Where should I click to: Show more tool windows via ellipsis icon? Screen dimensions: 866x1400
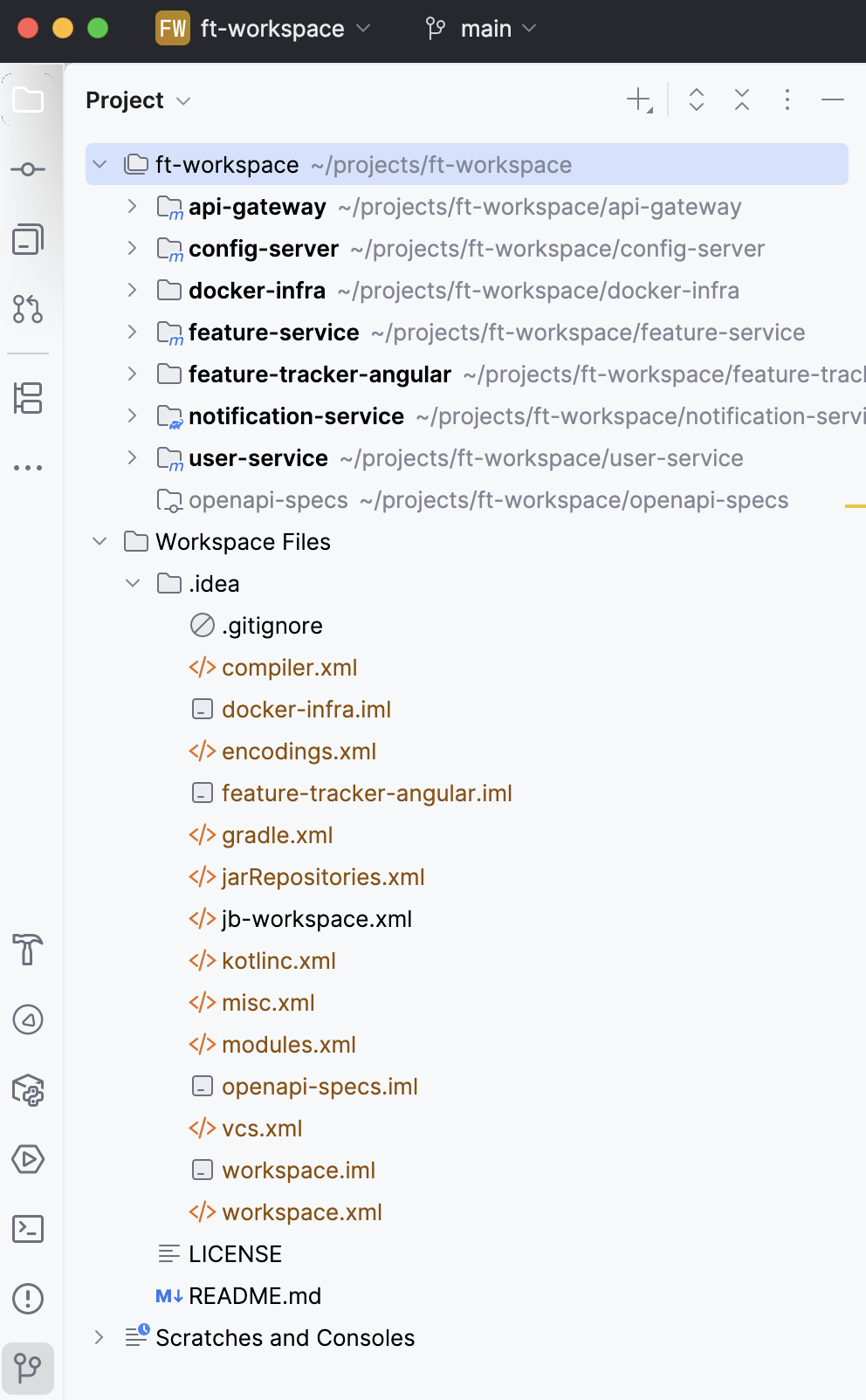click(x=28, y=467)
